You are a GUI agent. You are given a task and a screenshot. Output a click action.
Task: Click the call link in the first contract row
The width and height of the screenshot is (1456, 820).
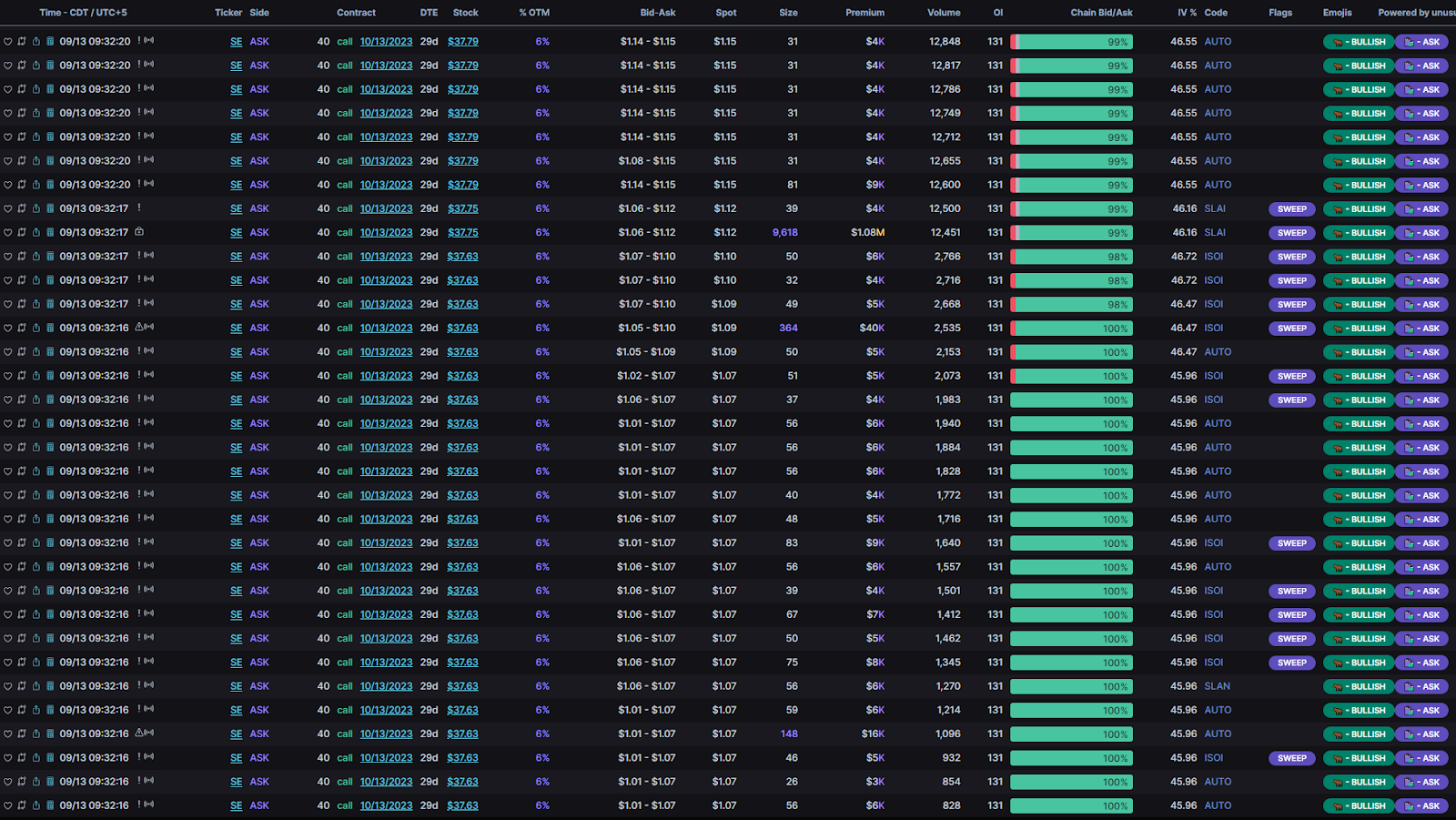[344, 41]
